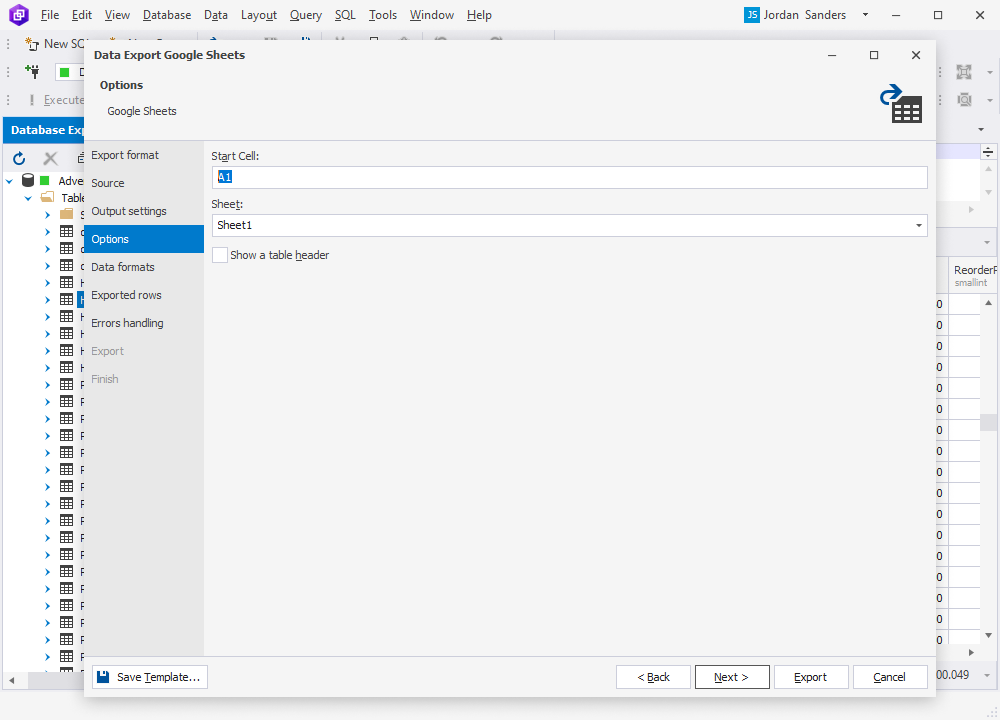1000x720 pixels.
Task: Click the new connection plug icon
Action: coord(32,71)
